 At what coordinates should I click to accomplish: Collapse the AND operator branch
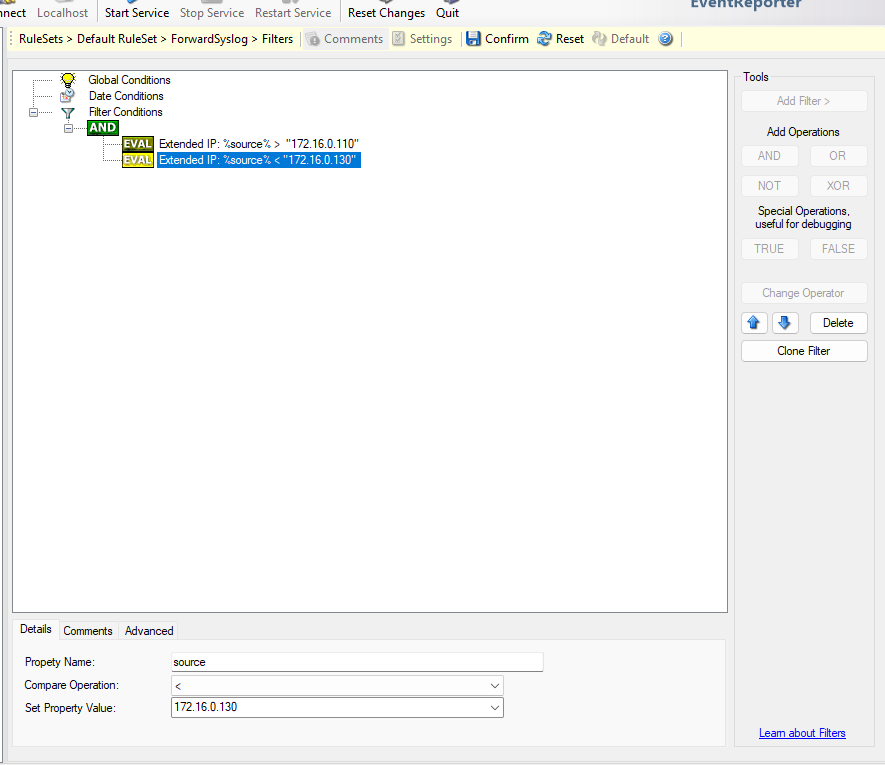[x=68, y=128]
